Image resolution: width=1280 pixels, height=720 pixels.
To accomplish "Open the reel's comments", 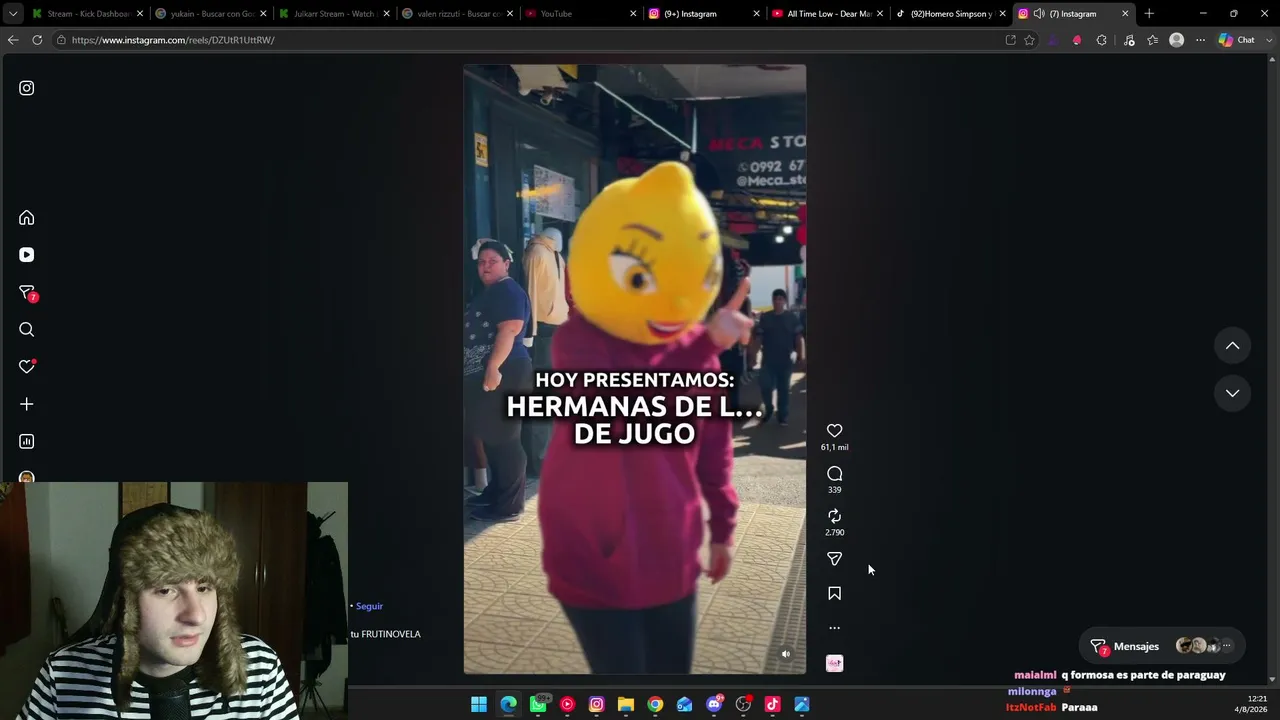I will pyautogui.click(x=835, y=474).
